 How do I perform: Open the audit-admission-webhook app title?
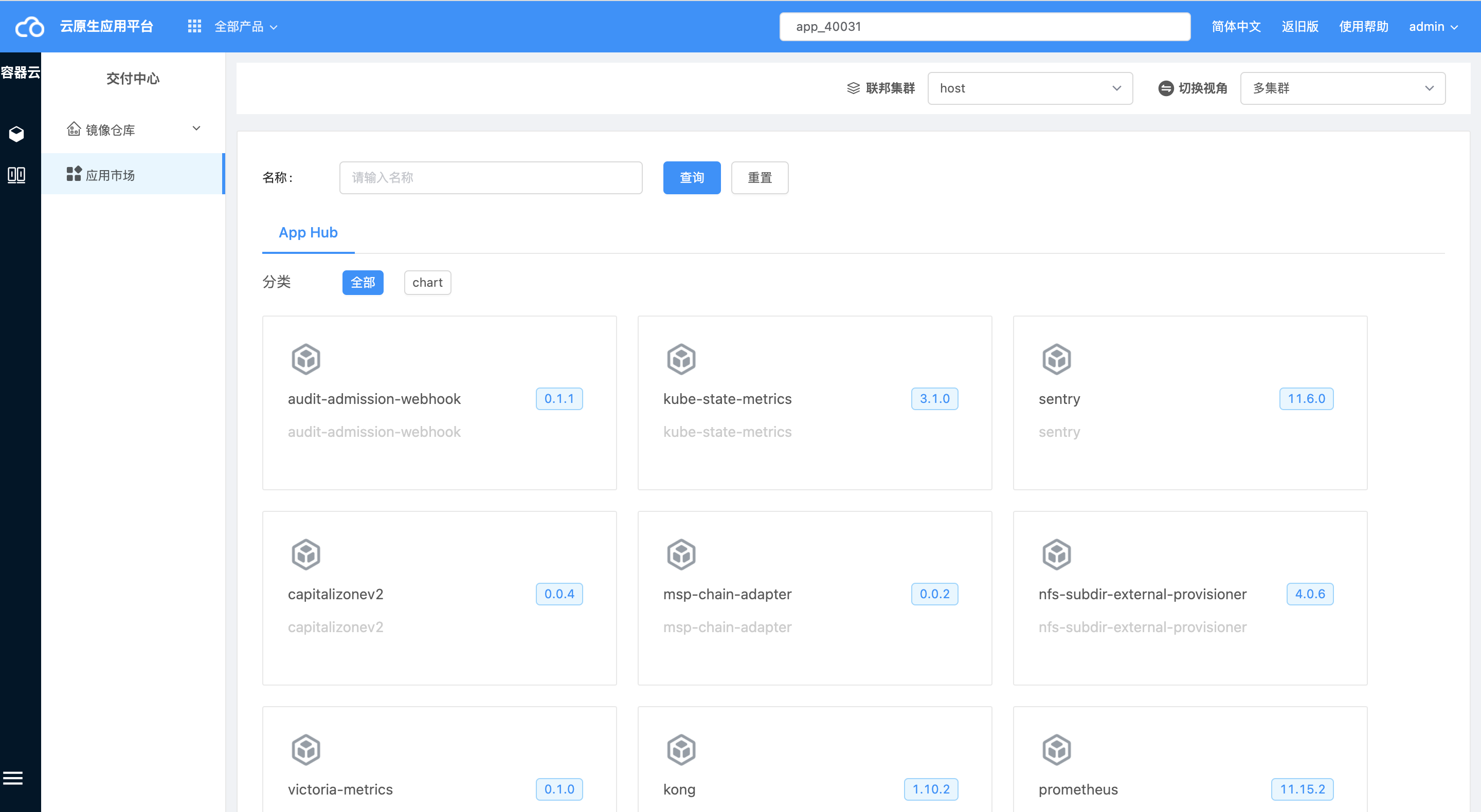click(374, 399)
